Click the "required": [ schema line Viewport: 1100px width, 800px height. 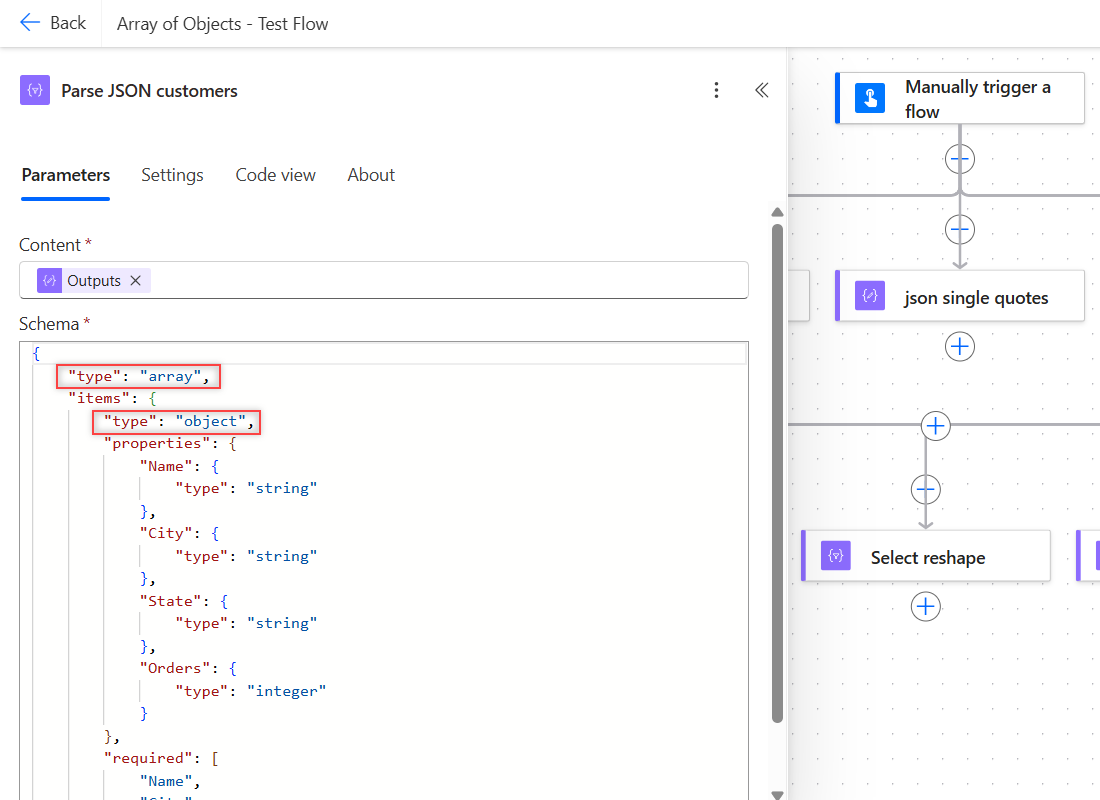(x=161, y=759)
